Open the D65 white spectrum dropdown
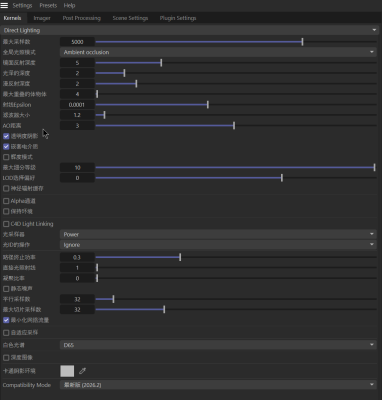Image resolution: width=382 pixels, height=400 pixels. (218, 345)
